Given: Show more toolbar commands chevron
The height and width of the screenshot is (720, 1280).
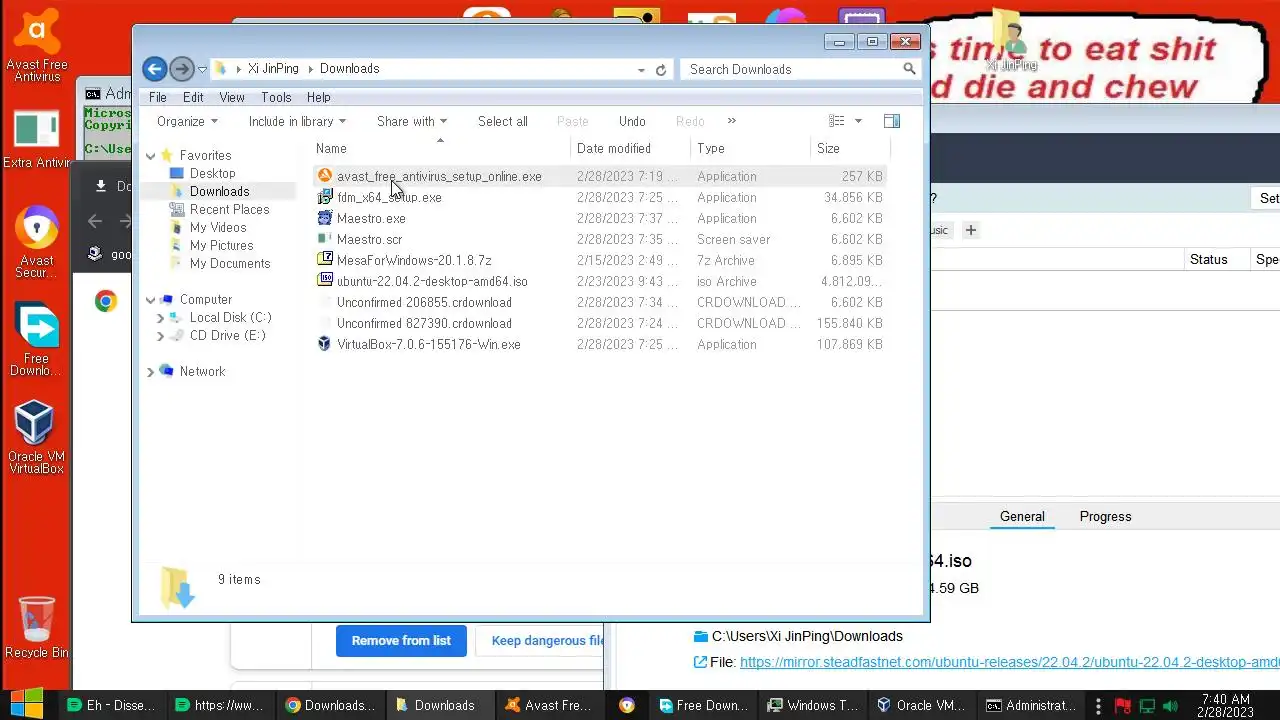Looking at the screenshot, I should [731, 121].
